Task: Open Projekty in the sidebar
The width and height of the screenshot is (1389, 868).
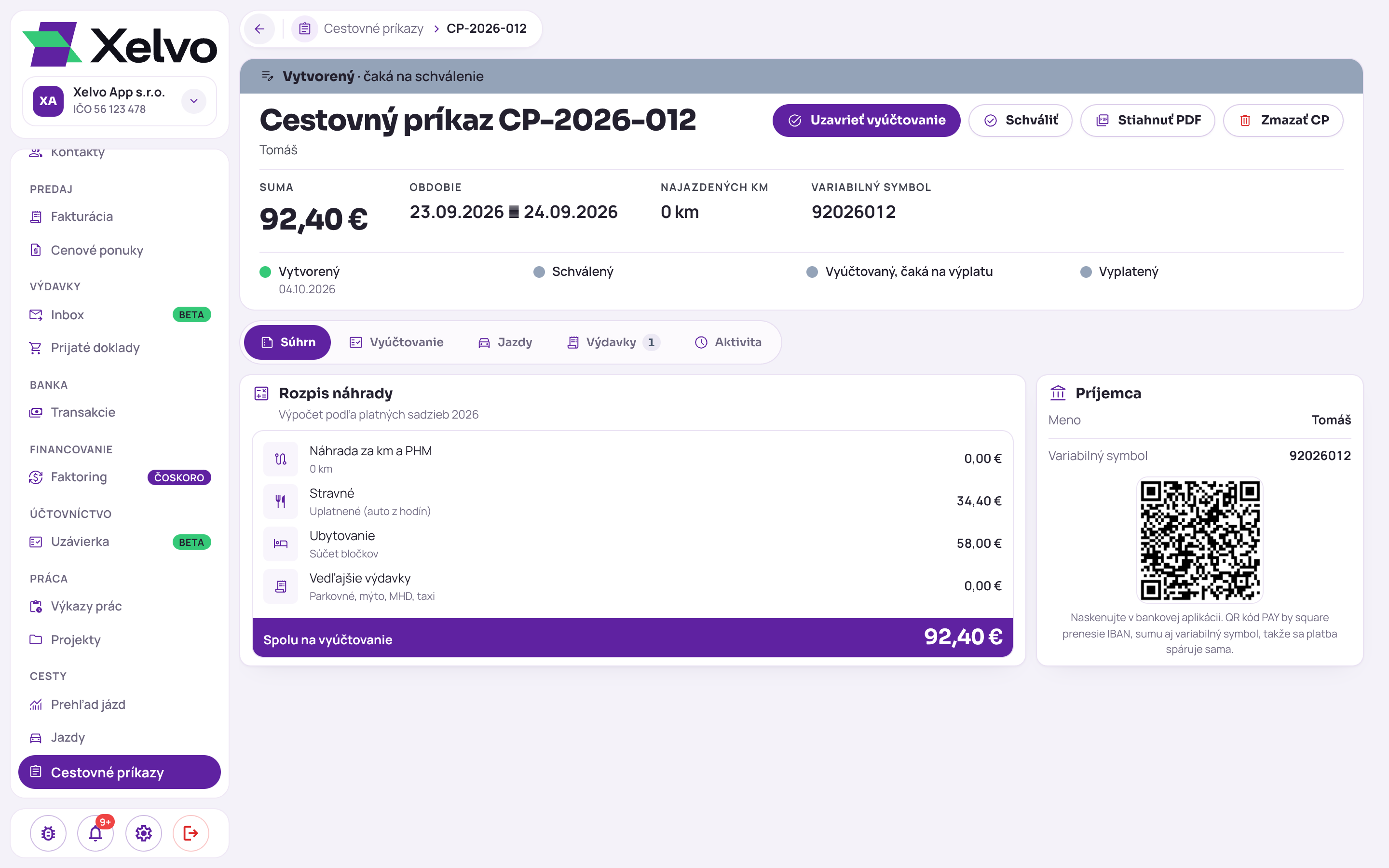Action: (120, 639)
